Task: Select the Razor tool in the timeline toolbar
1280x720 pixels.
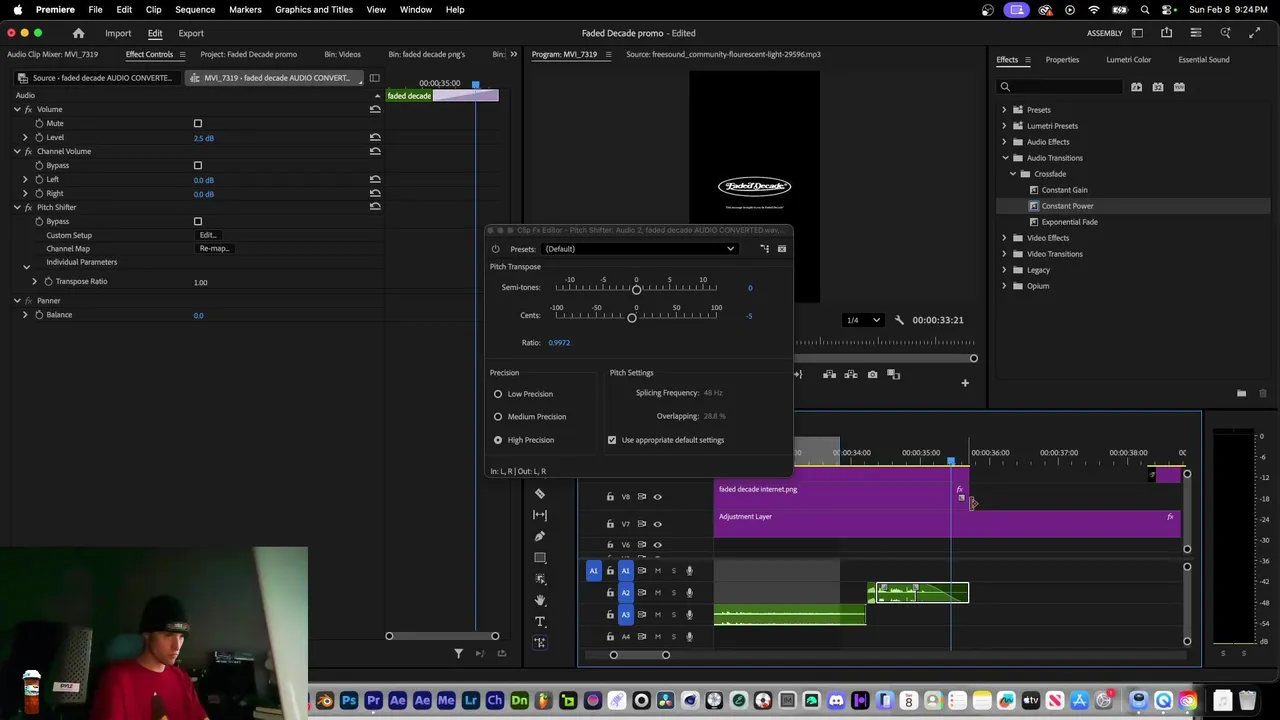Action: coord(540,494)
